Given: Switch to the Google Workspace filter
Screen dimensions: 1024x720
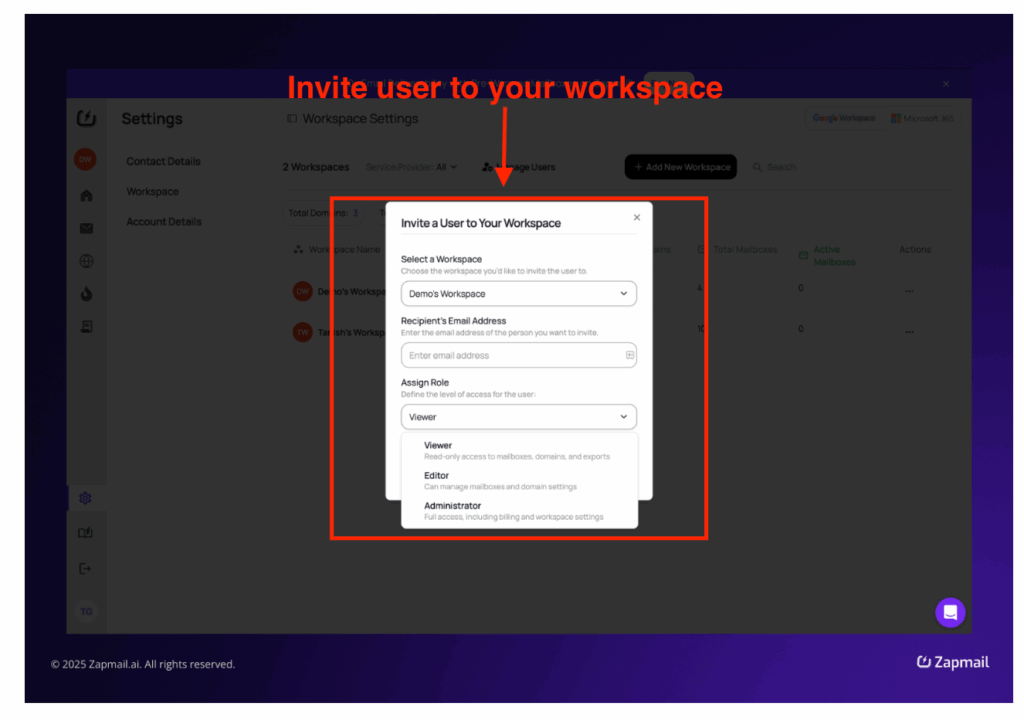Looking at the screenshot, I should coord(843,117).
